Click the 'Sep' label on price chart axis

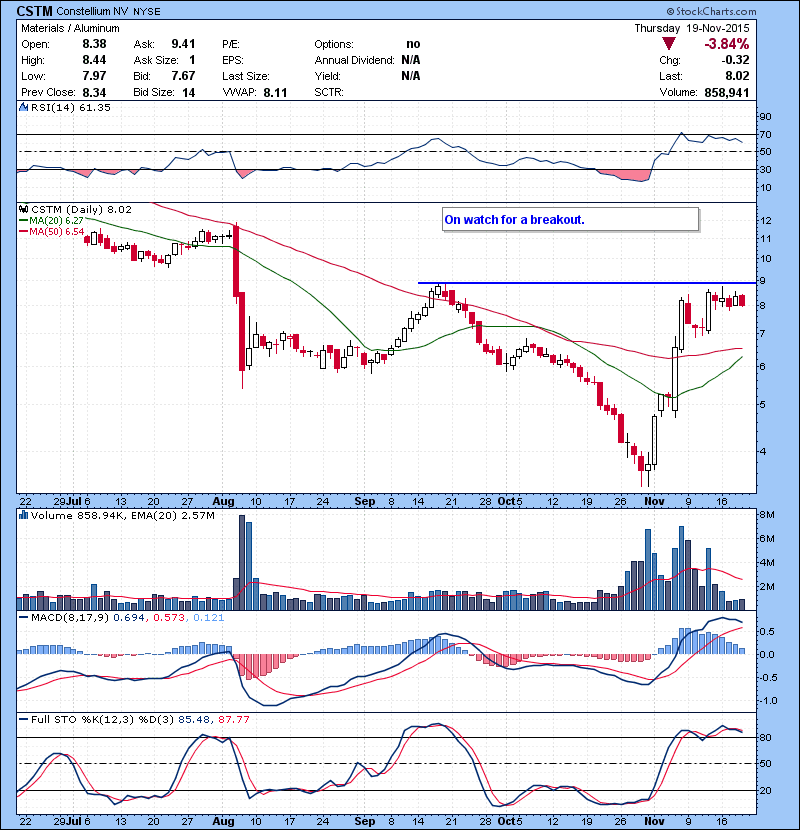pyautogui.click(x=365, y=501)
